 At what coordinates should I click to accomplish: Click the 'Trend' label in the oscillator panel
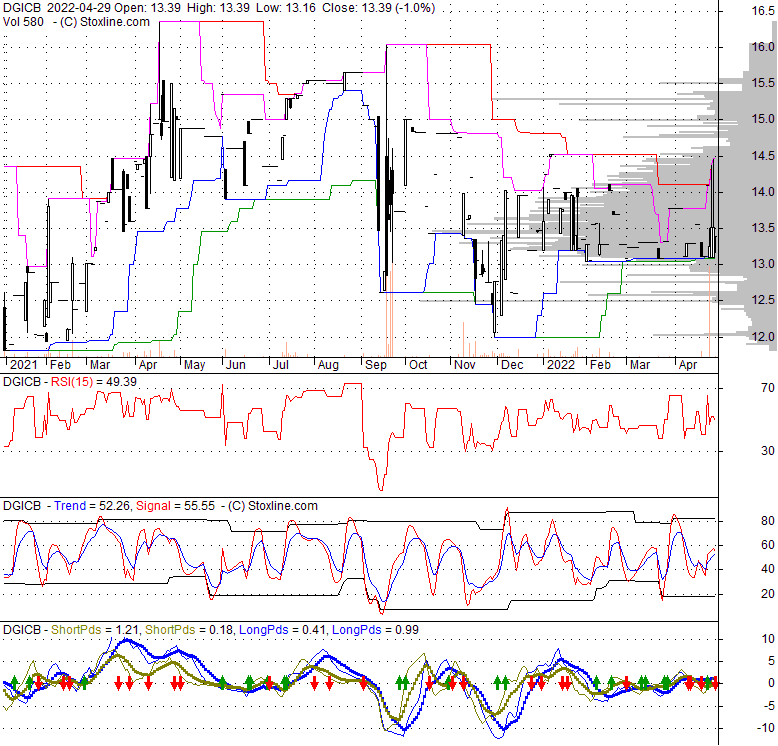coord(70,506)
